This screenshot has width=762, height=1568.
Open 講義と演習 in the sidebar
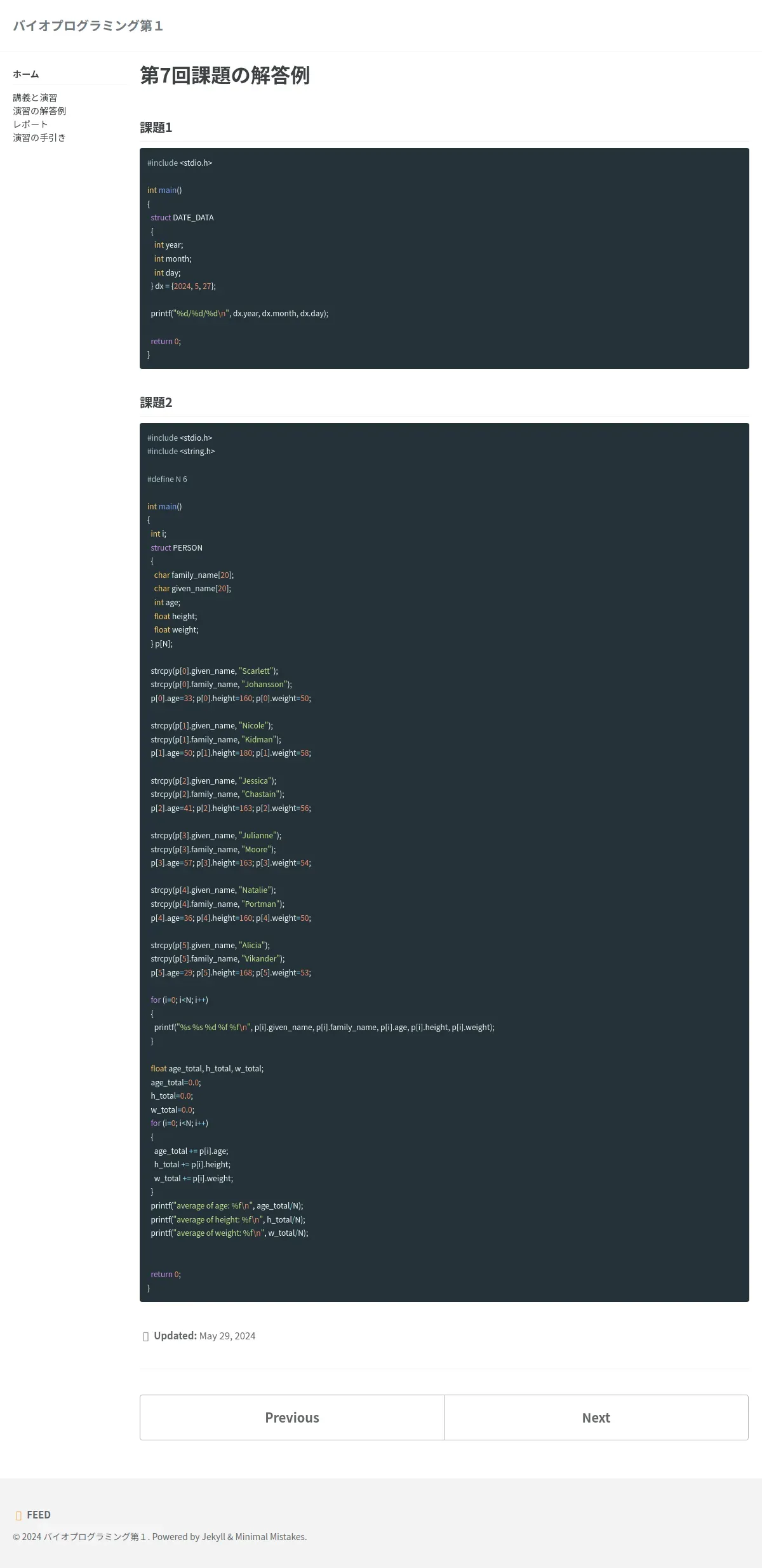pos(35,98)
